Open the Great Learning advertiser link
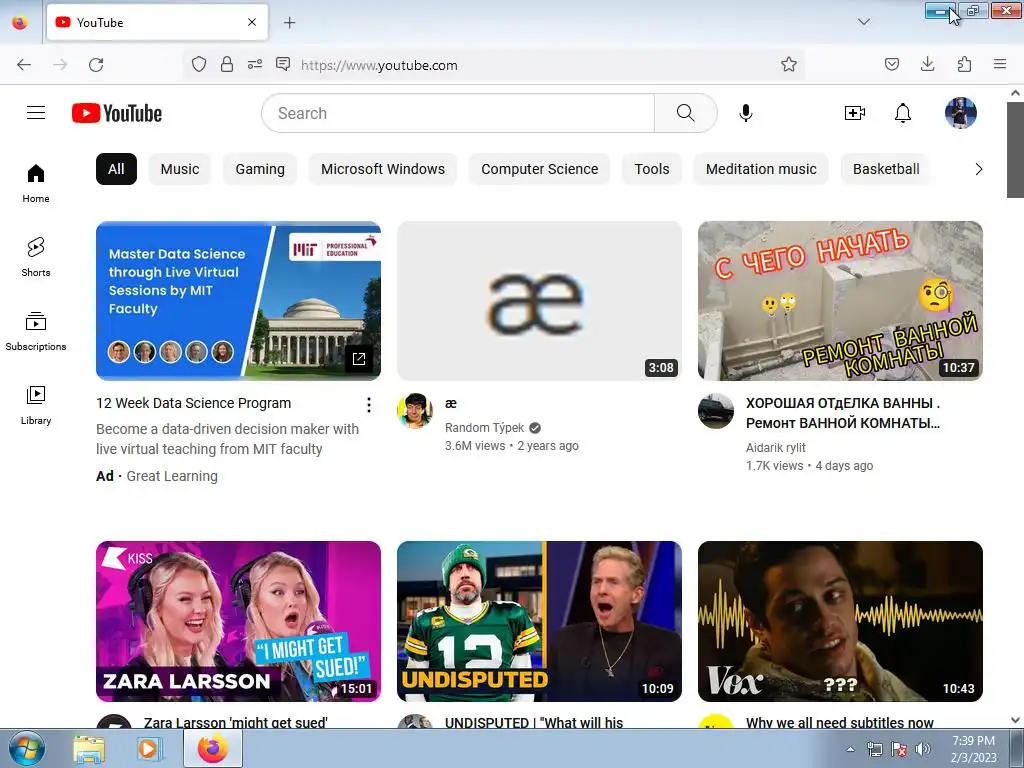 click(172, 476)
